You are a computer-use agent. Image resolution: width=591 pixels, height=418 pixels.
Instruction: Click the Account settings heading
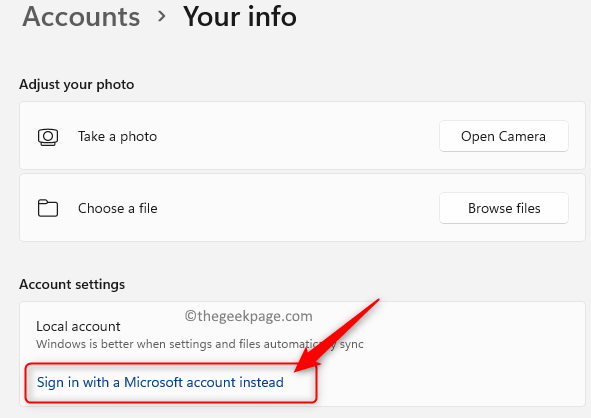click(72, 284)
